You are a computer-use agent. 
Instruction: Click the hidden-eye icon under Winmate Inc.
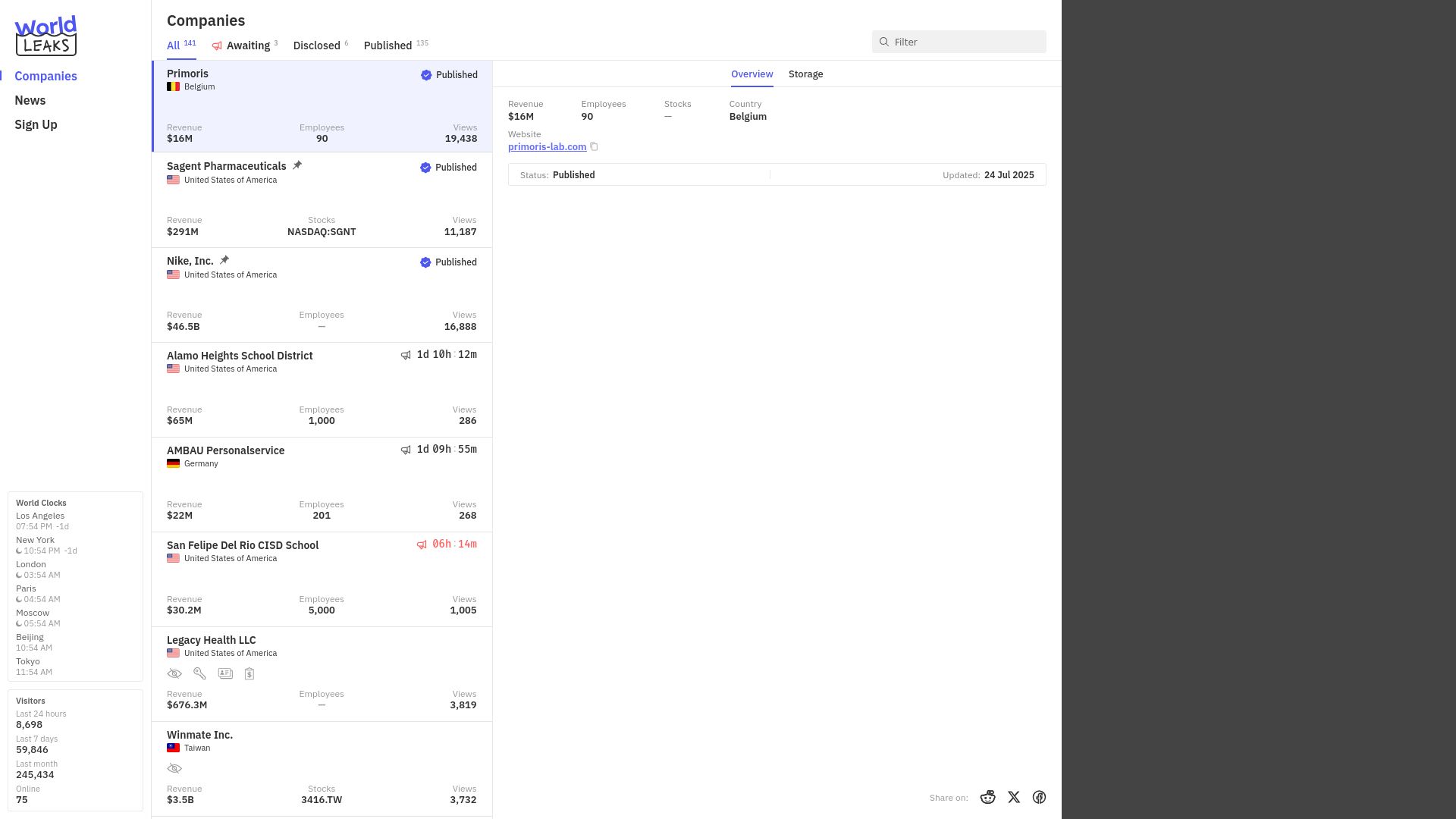(x=174, y=768)
